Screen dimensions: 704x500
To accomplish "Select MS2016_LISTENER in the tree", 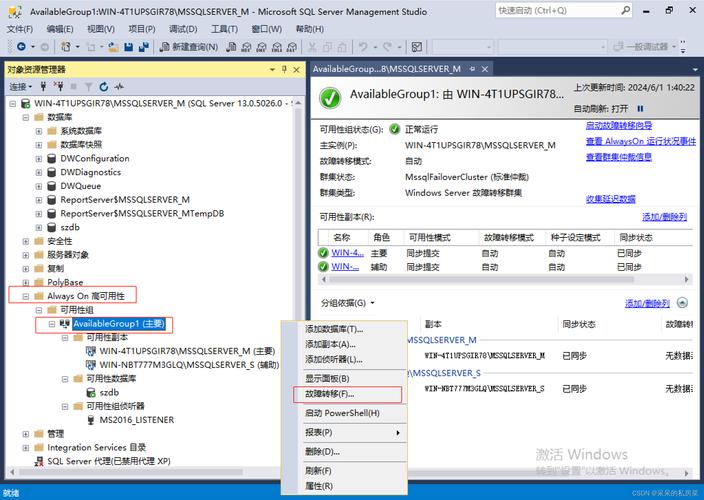I will (x=136, y=420).
